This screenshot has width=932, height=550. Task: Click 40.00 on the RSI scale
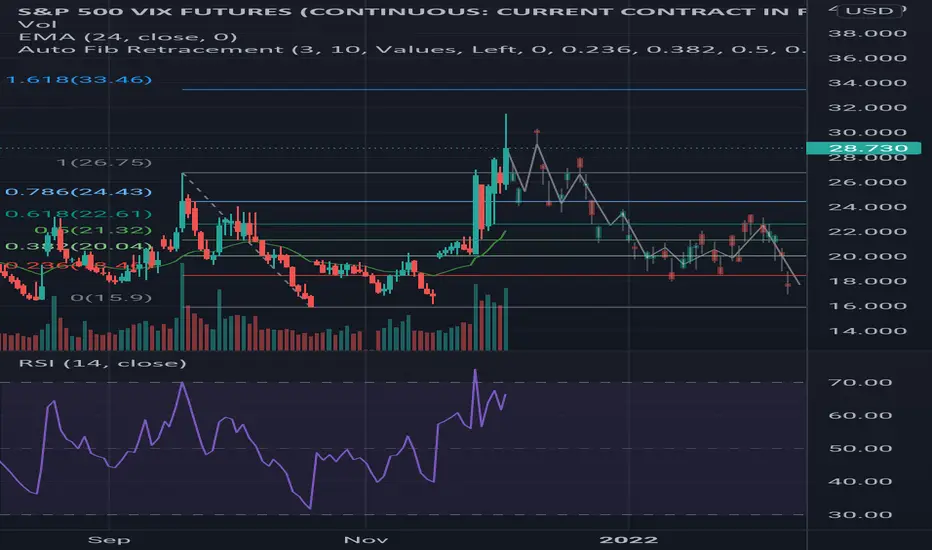coord(860,482)
